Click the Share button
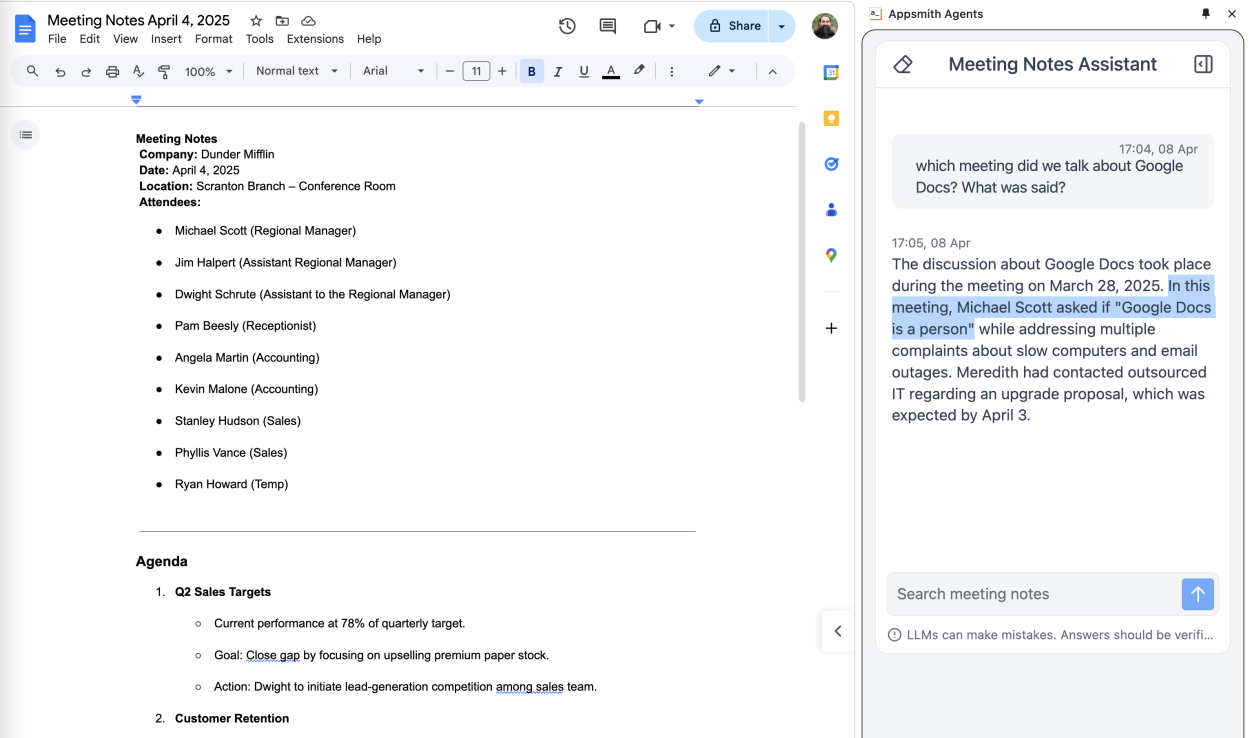Image resolution: width=1250 pixels, height=738 pixels. click(734, 26)
